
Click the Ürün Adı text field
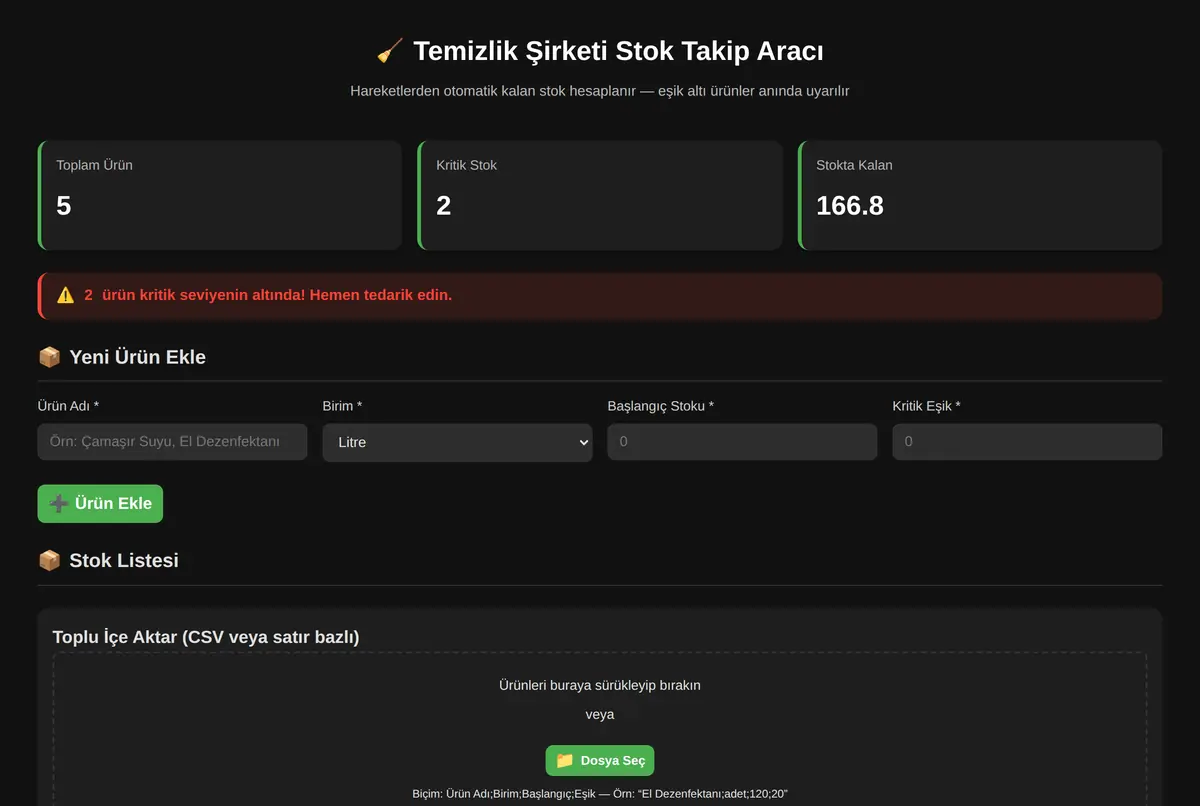(172, 441)
